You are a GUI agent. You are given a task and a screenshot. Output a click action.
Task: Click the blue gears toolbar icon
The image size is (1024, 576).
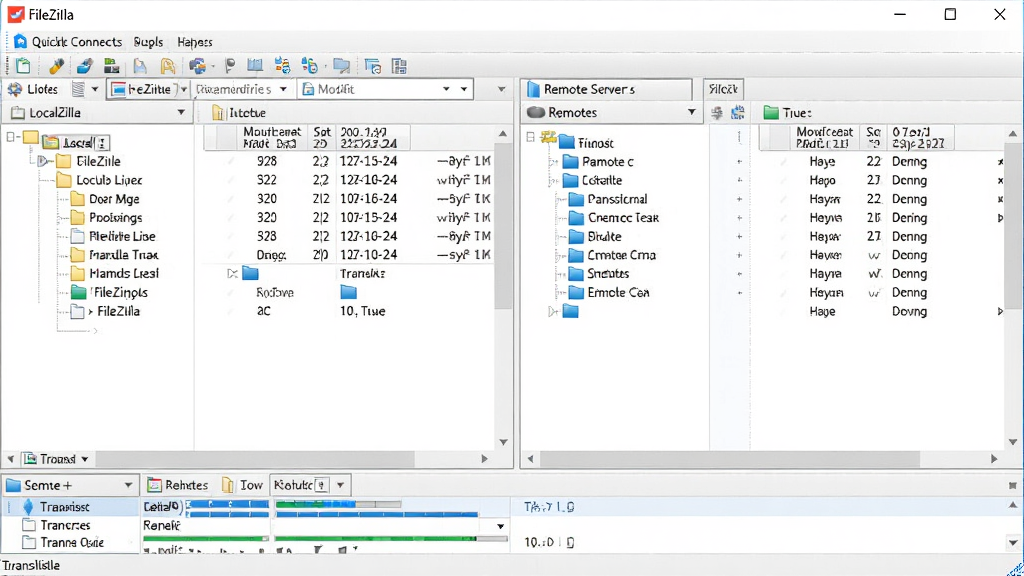[197, 65]
